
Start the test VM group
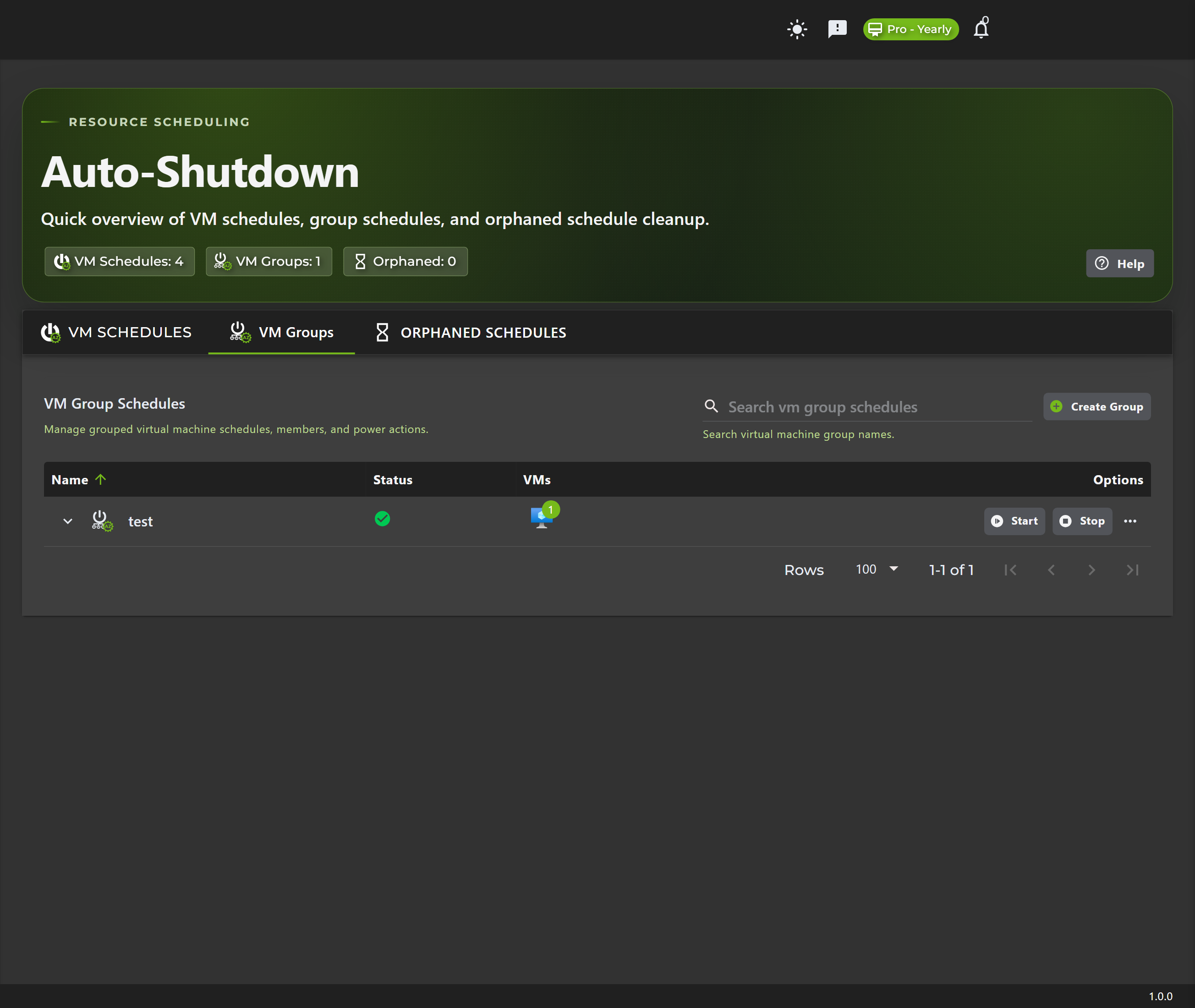pos(1014,521)
